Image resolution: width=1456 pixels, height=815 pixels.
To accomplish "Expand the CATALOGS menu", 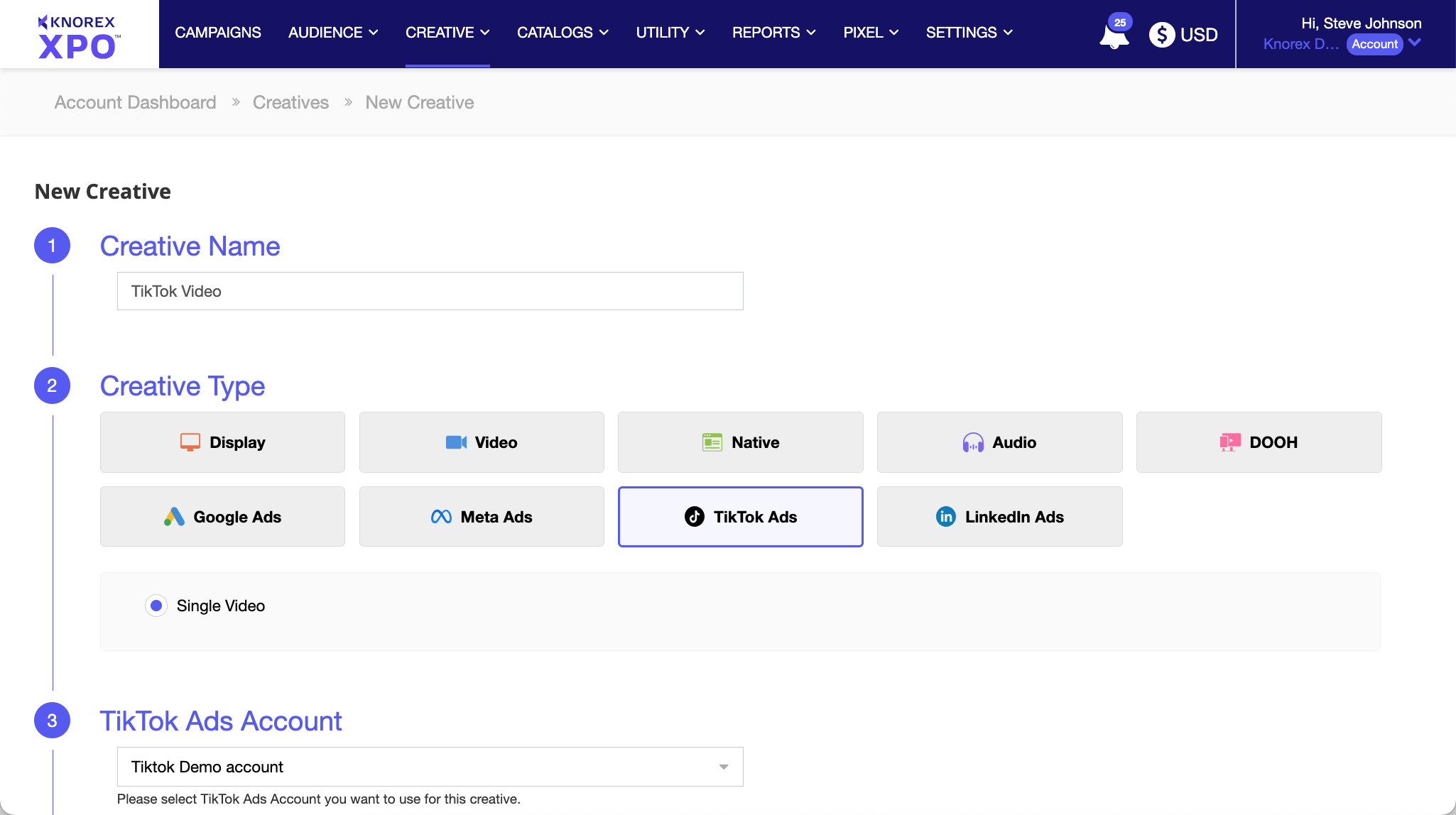I will coord(563,33).
